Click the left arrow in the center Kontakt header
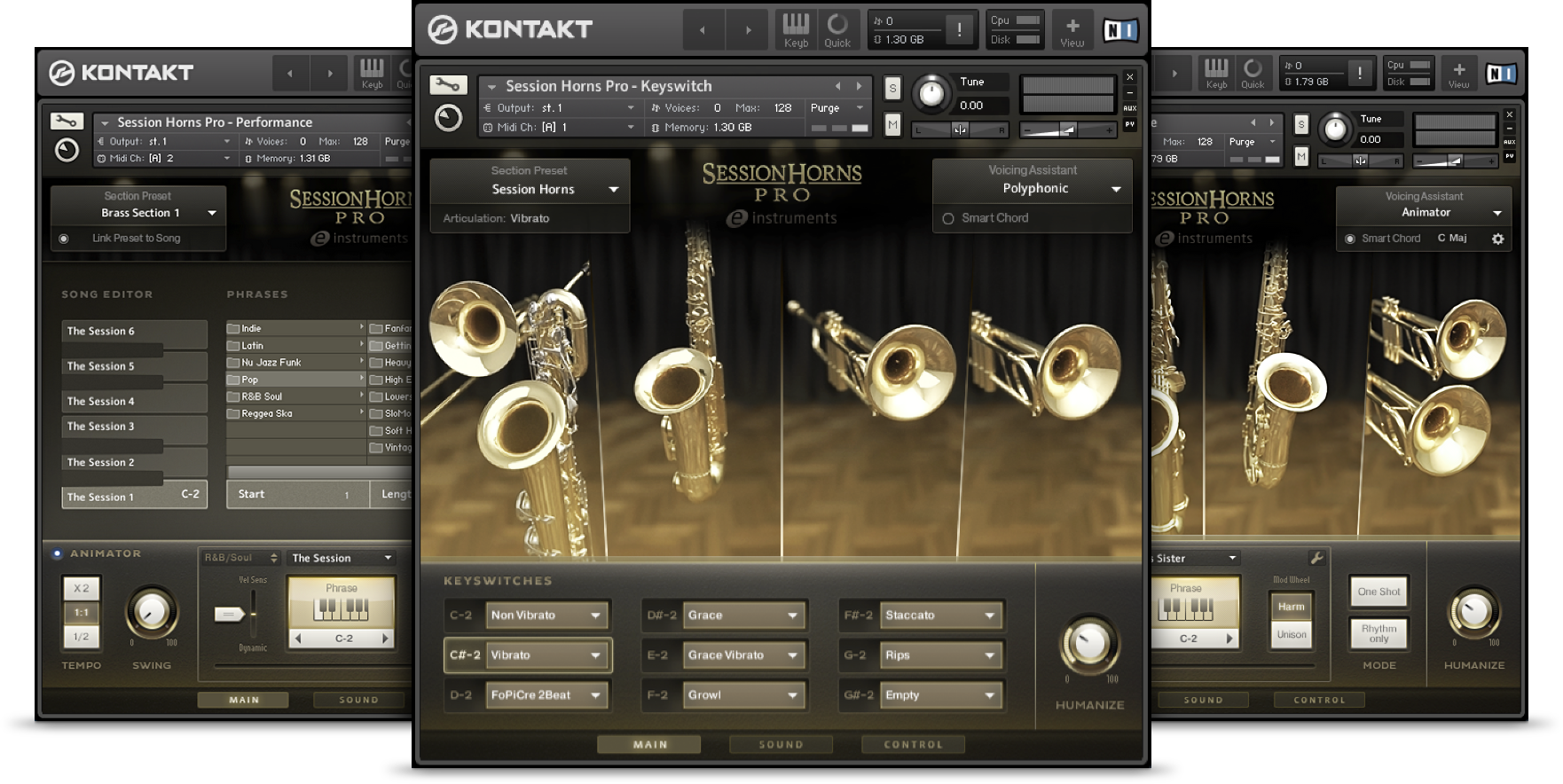Viewport: 1563px width, 784px height. tap(703, 30)
